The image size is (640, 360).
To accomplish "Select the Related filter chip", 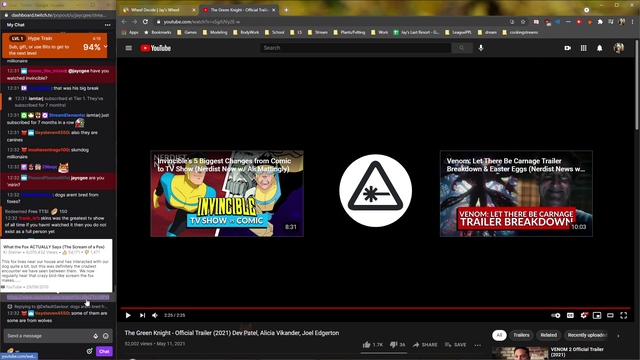I will click(549, 335).
